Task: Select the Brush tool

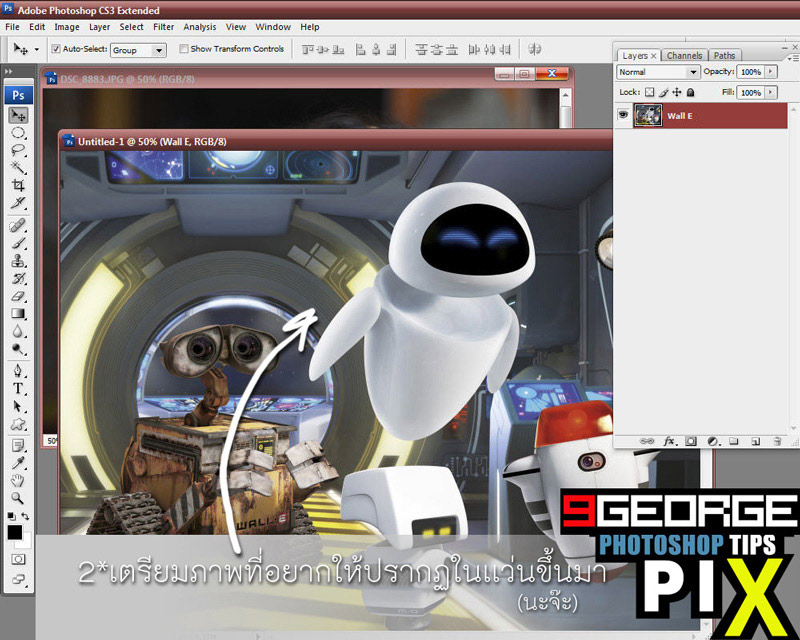Action: coord(18,243)
